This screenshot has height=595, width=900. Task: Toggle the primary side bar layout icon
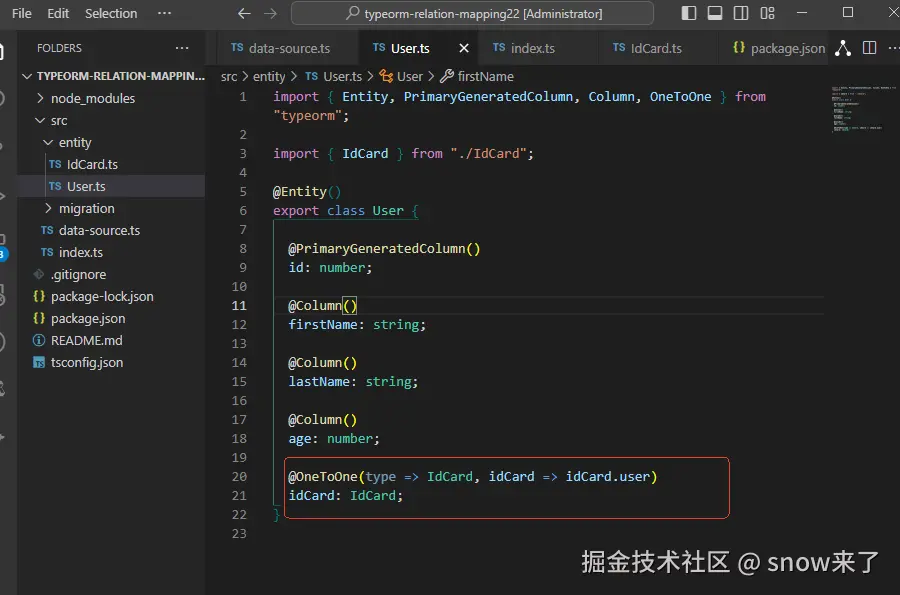point(689,14)
